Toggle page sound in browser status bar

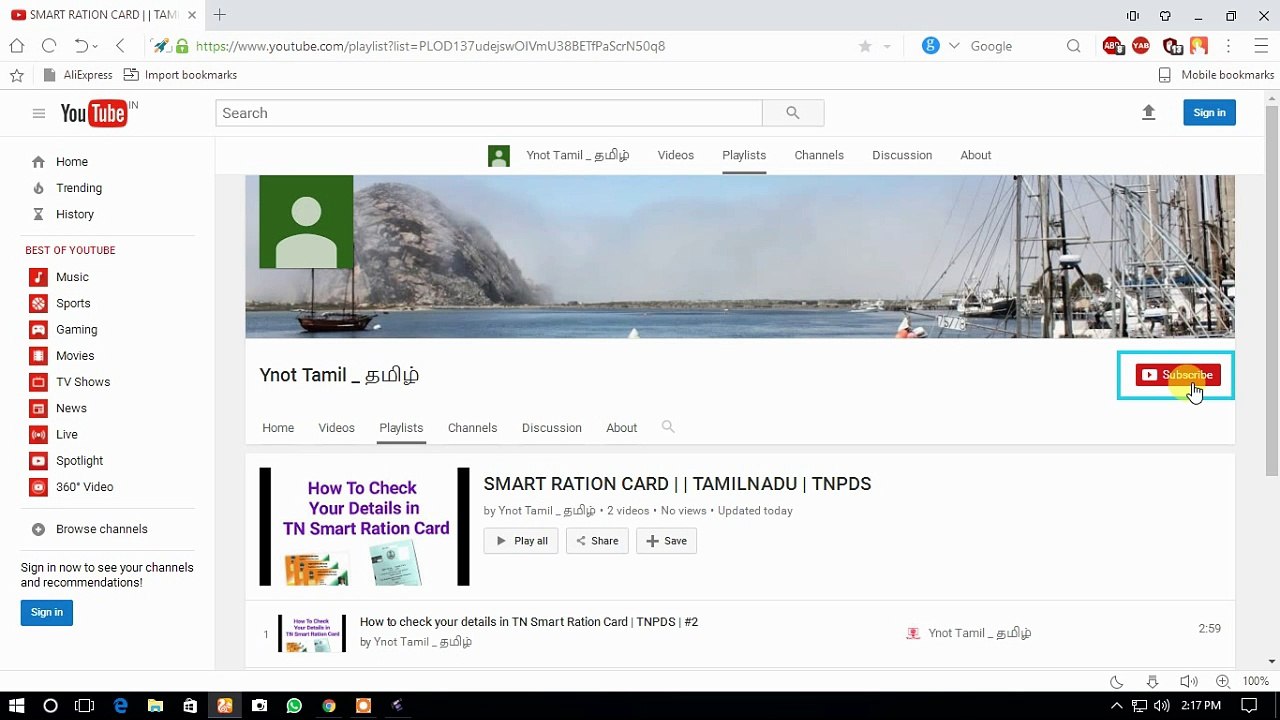coord(1188,682)
